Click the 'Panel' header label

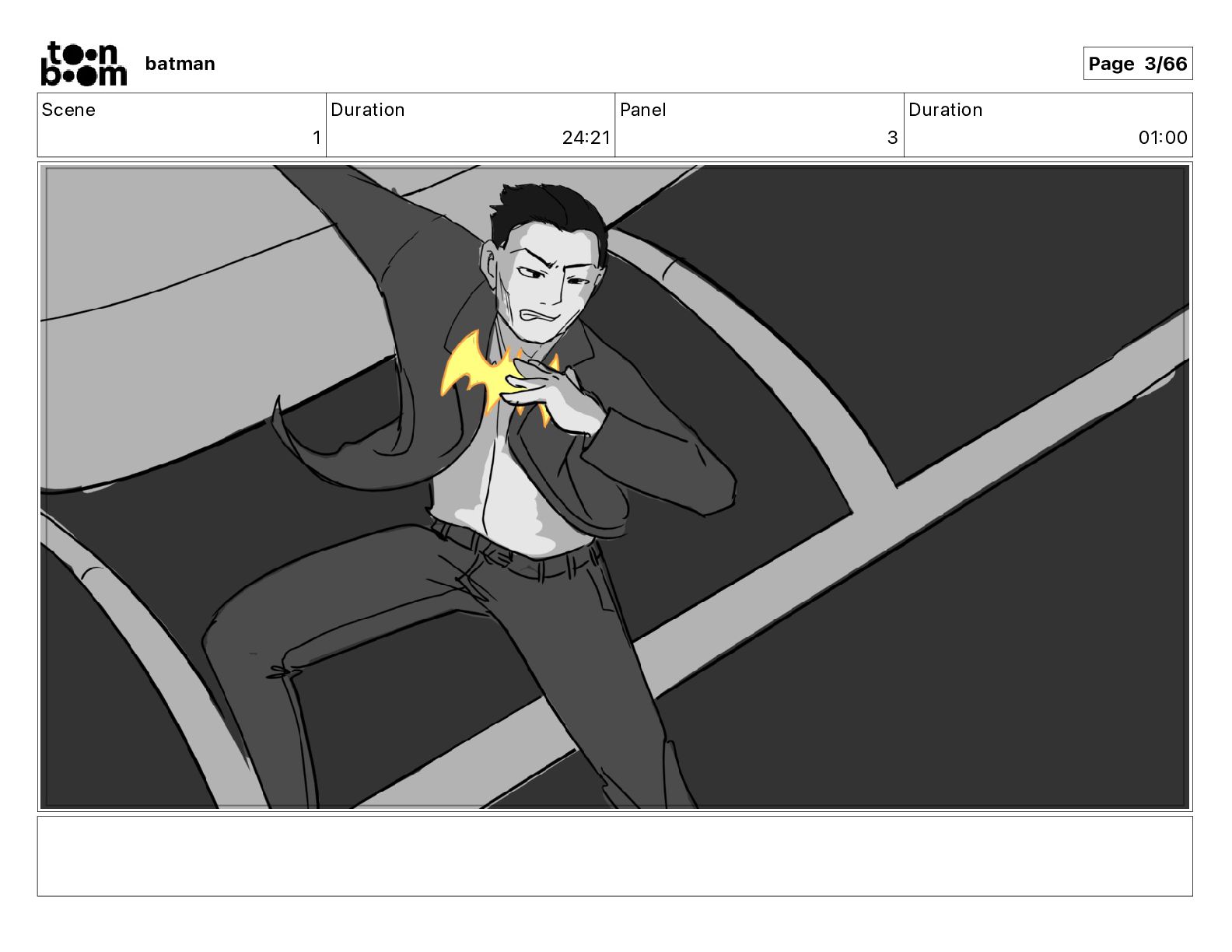click(643, 110)
